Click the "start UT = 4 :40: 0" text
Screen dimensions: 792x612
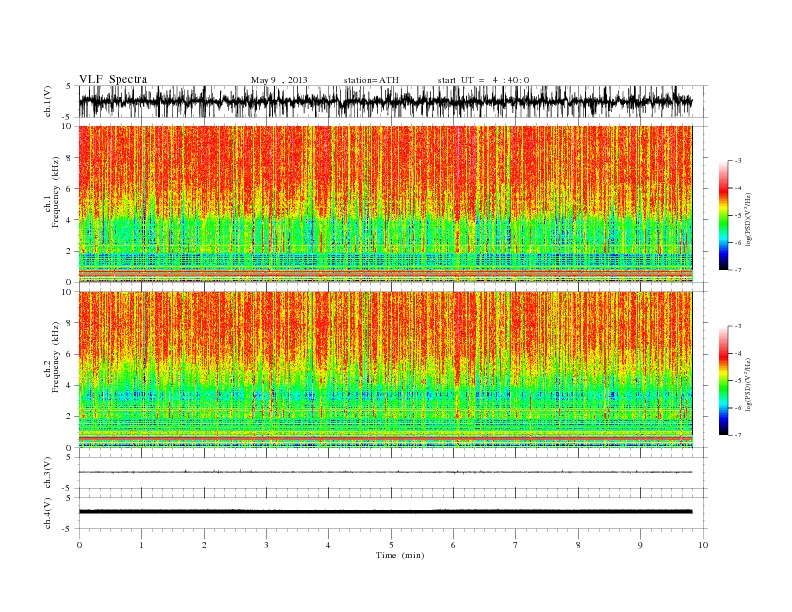pyautogui.click(x=483, y=80)
